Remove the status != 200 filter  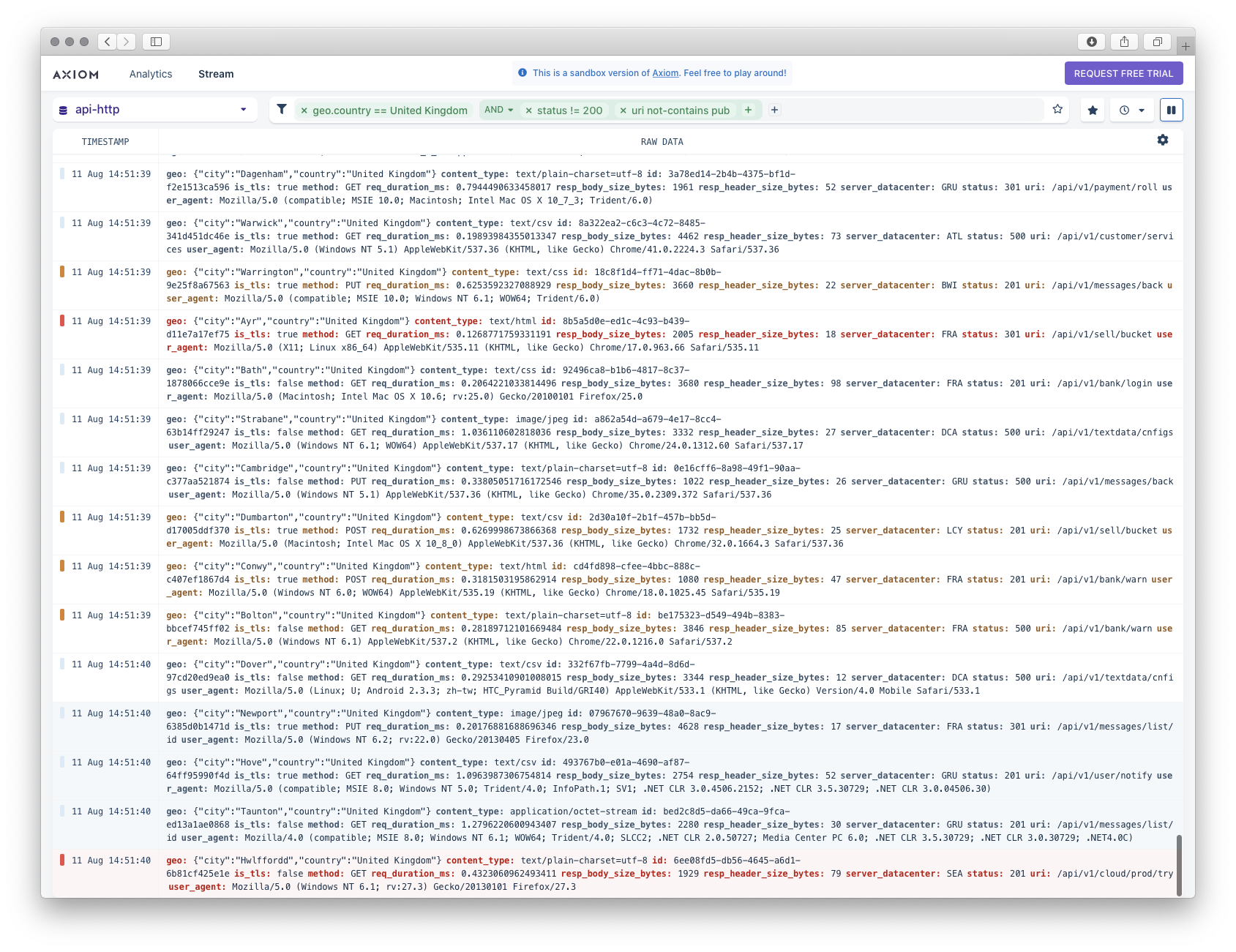(528, 110)
